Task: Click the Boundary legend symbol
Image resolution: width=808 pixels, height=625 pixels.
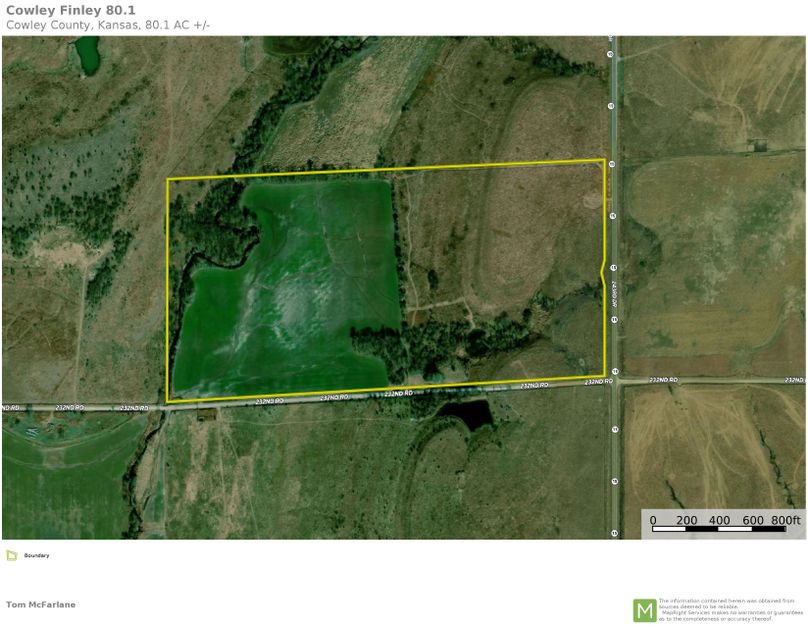Action: pos(13,554)
